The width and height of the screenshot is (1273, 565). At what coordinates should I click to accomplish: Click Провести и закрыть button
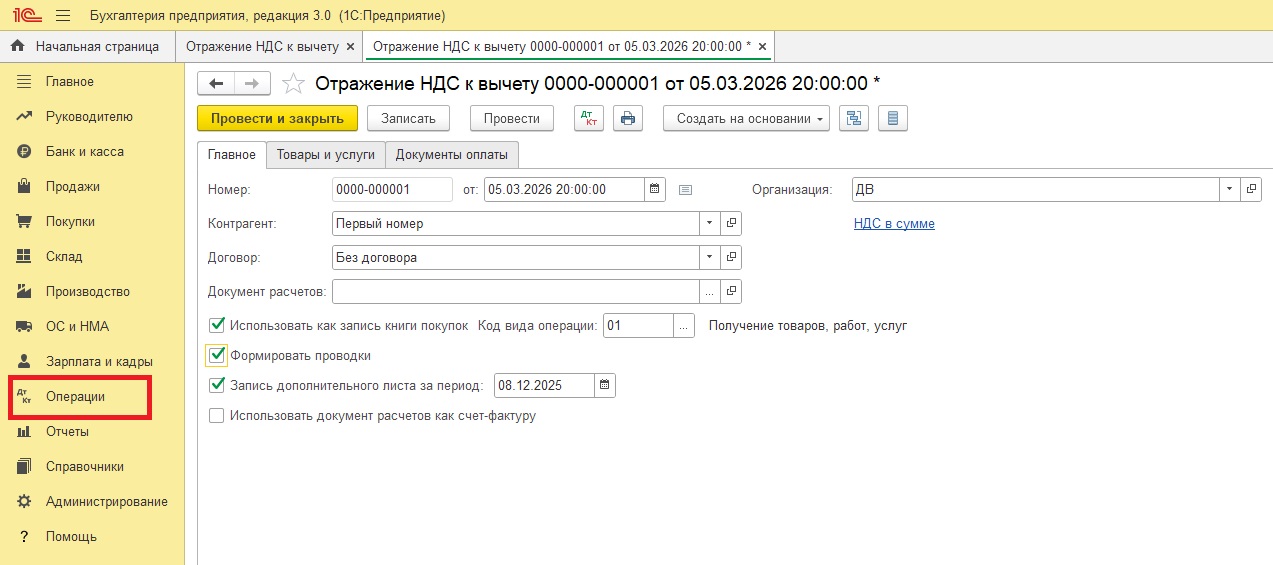(x=277, y=118)
